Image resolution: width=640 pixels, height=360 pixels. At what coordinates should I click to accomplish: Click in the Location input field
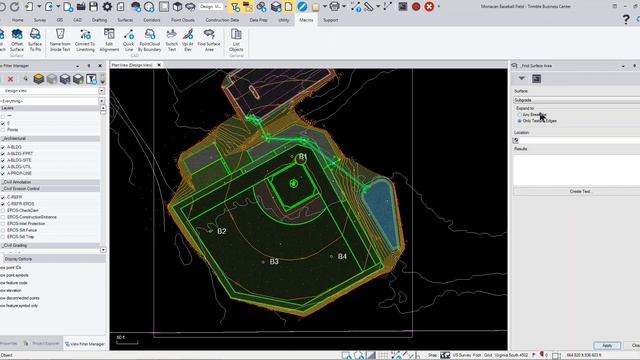click(x=580, y=140)
